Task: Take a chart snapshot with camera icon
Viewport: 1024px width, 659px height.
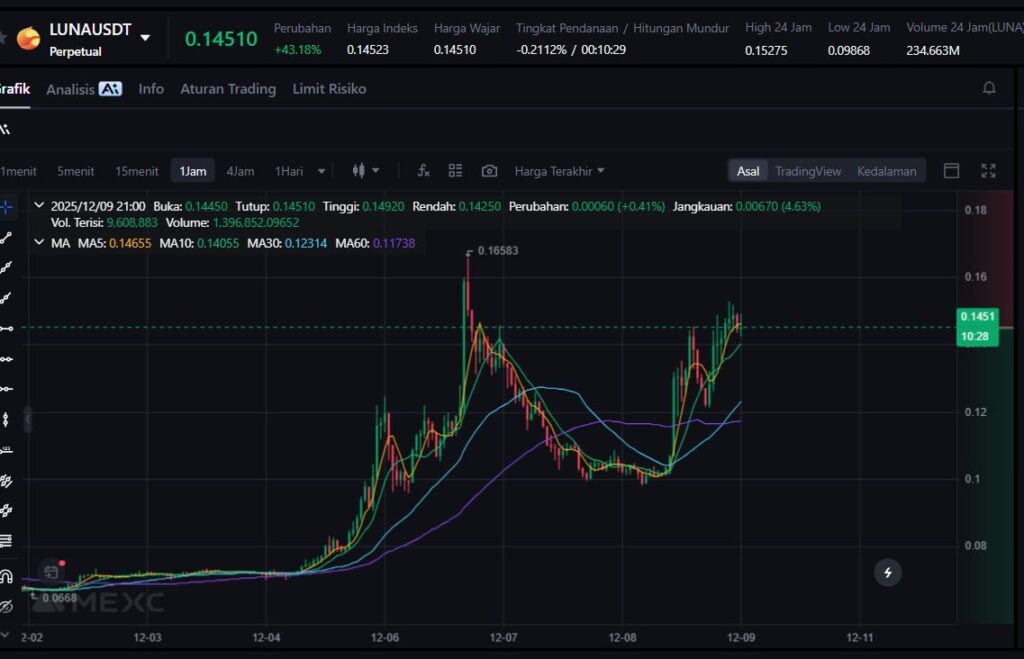Action: pos(489,171)
